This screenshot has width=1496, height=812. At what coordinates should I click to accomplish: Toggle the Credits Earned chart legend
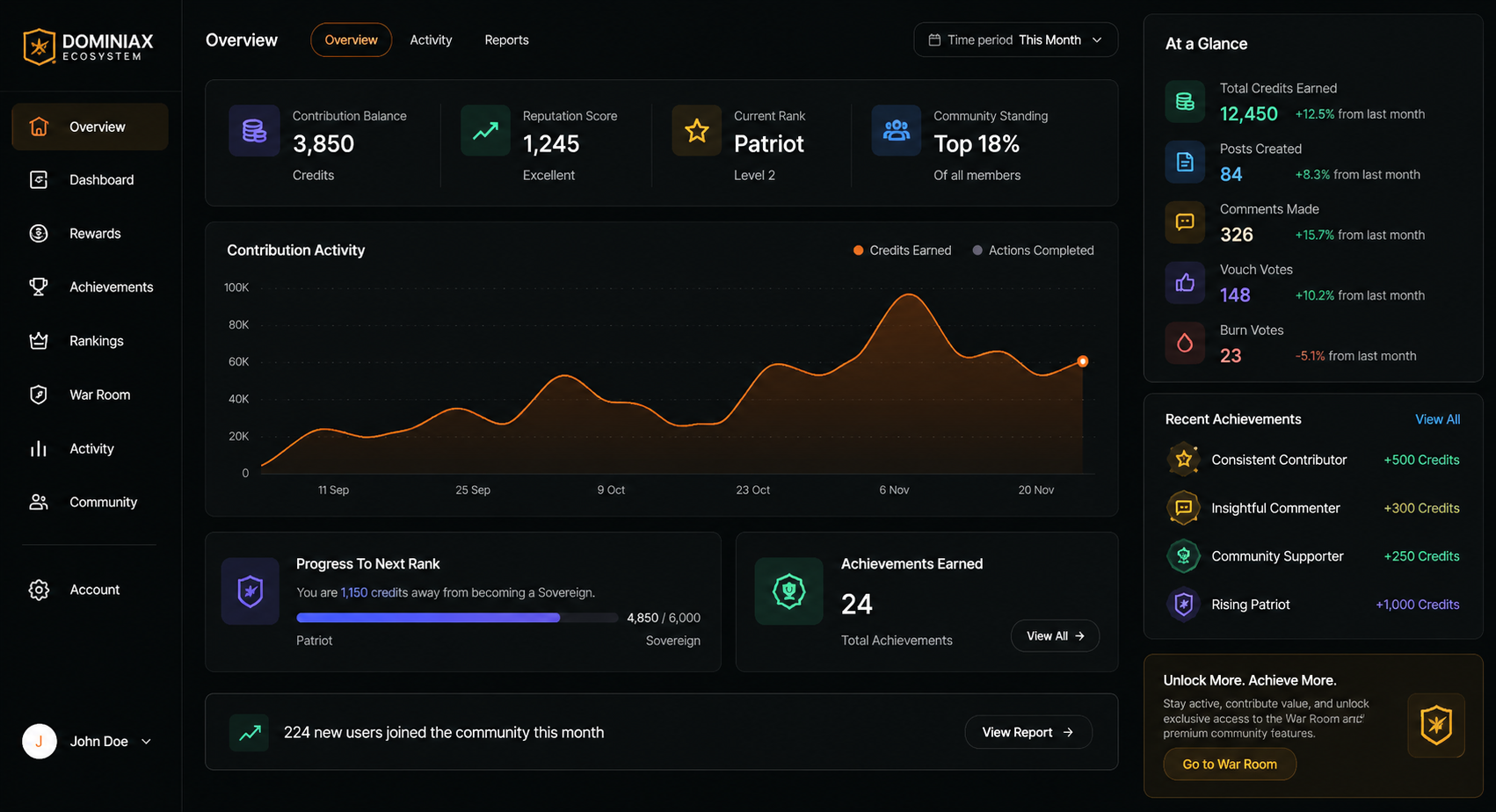(x=902, y=250)
